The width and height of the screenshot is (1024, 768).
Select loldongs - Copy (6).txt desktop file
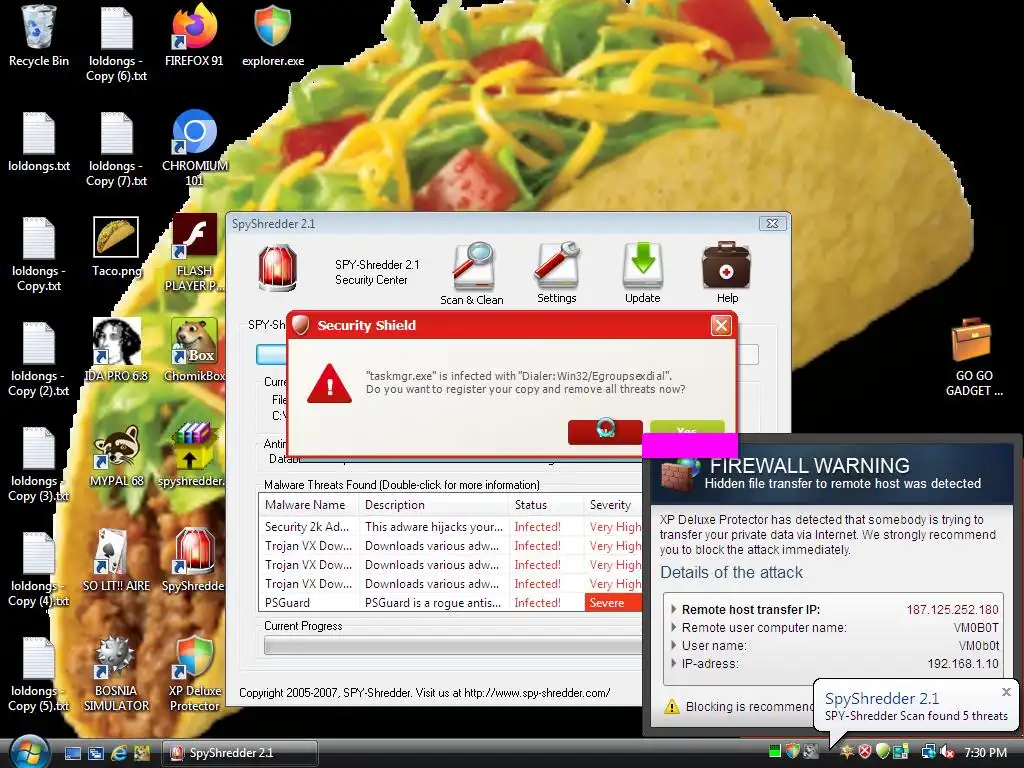[116, 43]
